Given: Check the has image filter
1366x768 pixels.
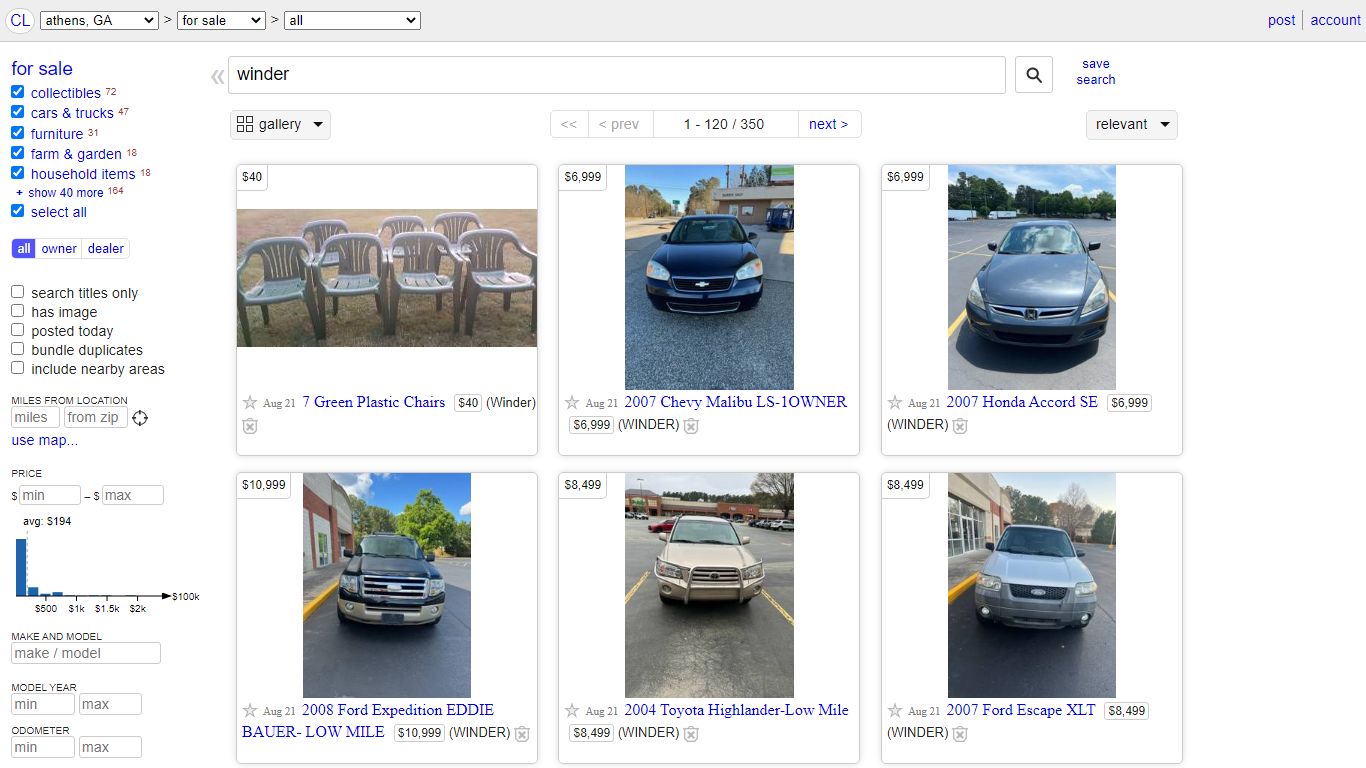Looking at the screenshot, I should (x=18, y=311).
